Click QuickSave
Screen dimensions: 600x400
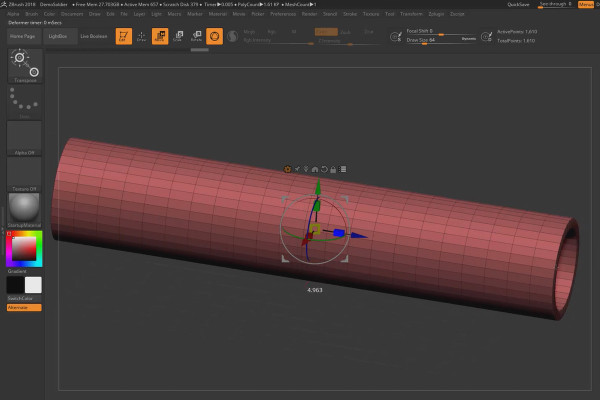pyautogui.click(x=518, y=5)
